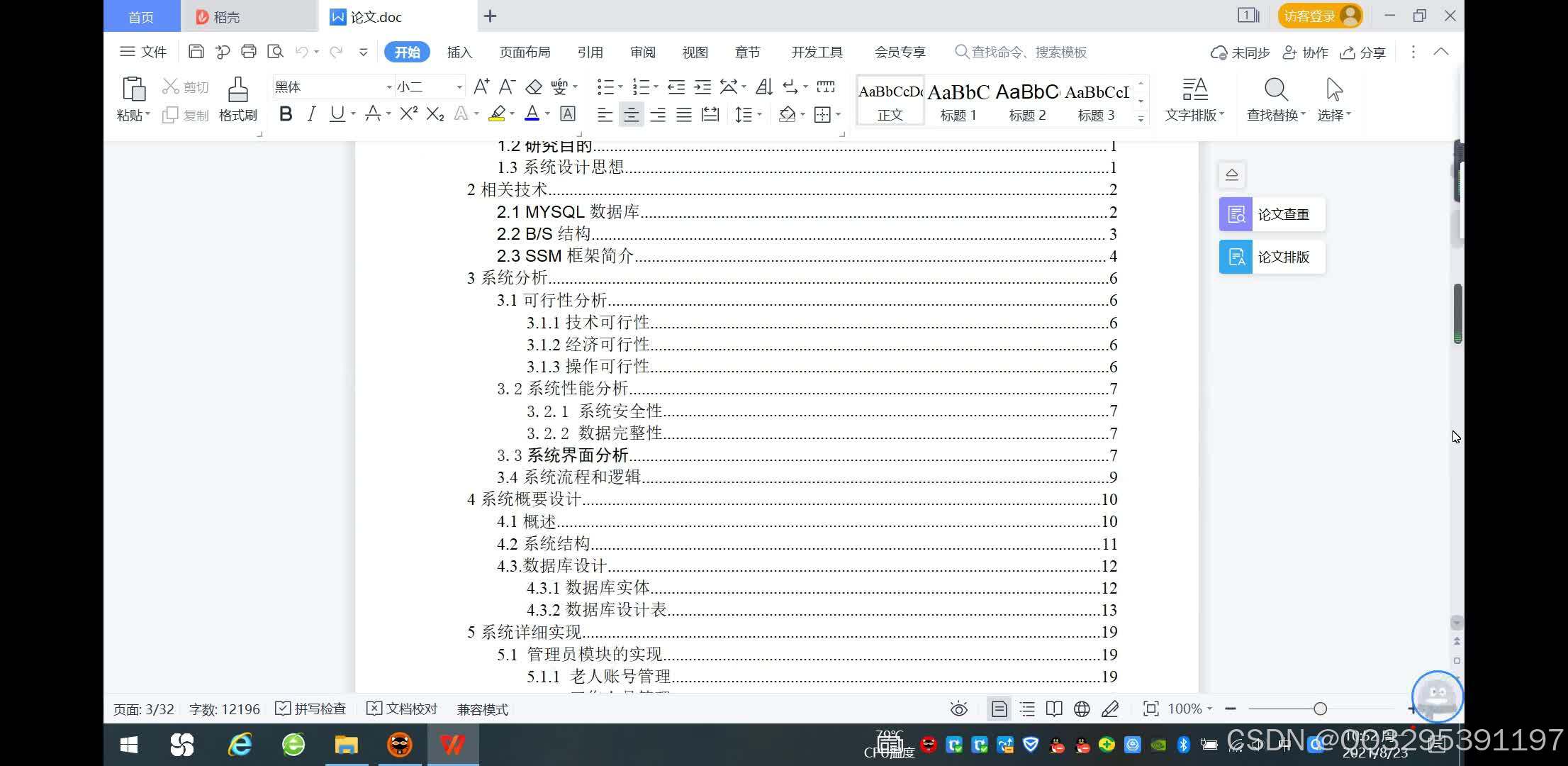The height and width of the screenshot is (766, 1568).
Task: Expand line spacing dropdown
Action: 759,114
